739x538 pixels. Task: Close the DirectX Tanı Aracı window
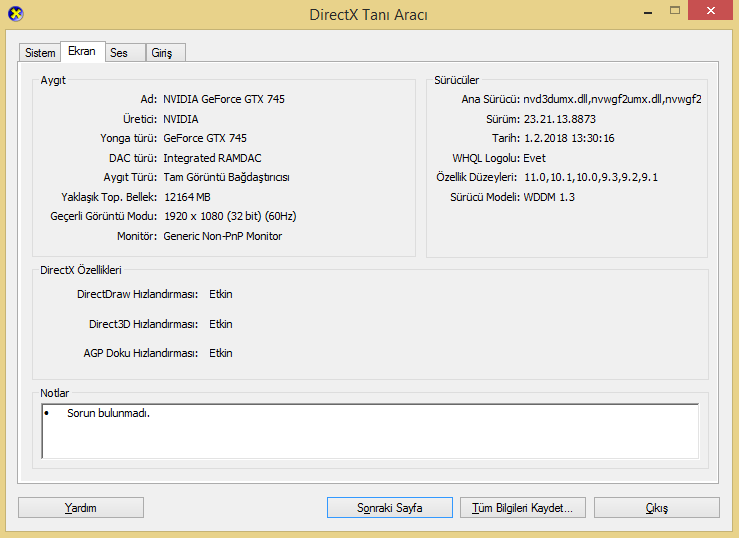[x=711, y=10]
